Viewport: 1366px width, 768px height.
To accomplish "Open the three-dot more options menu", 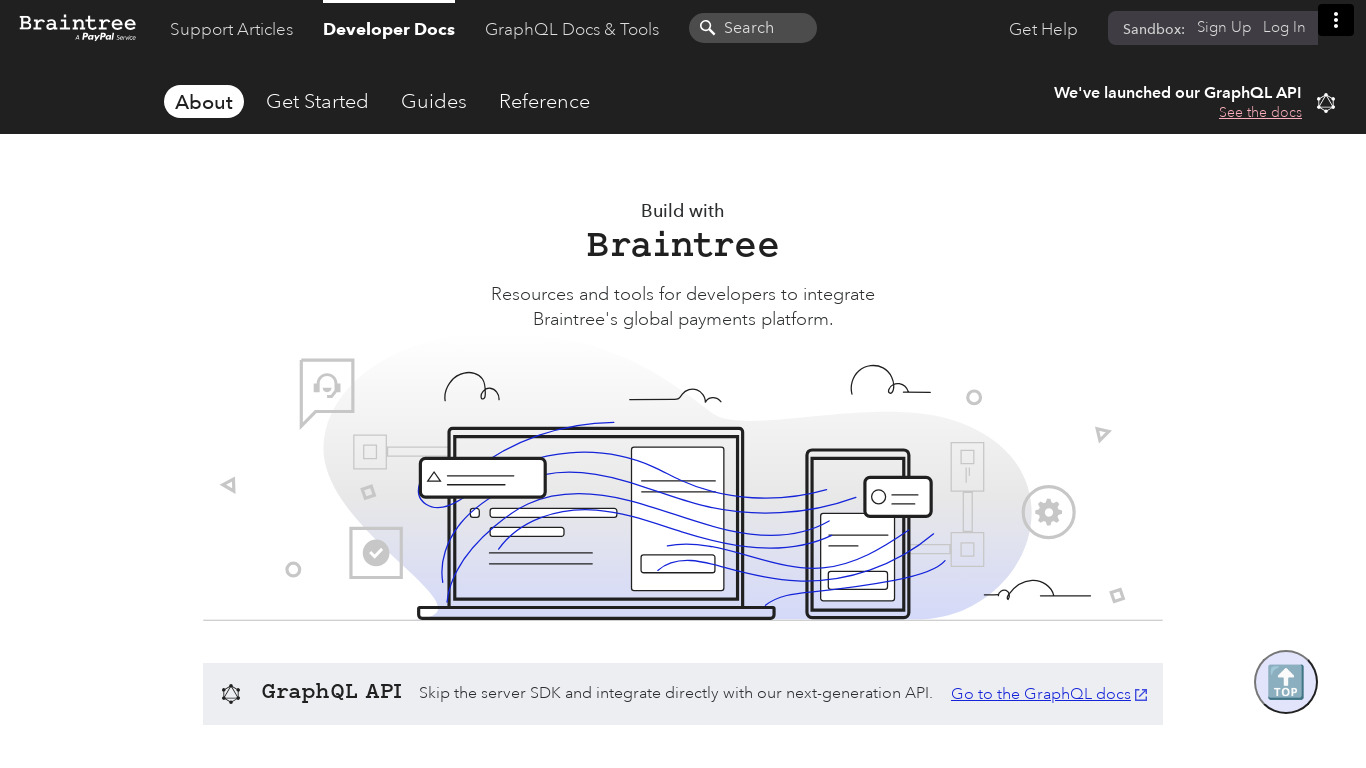I will coord(1335,20).
